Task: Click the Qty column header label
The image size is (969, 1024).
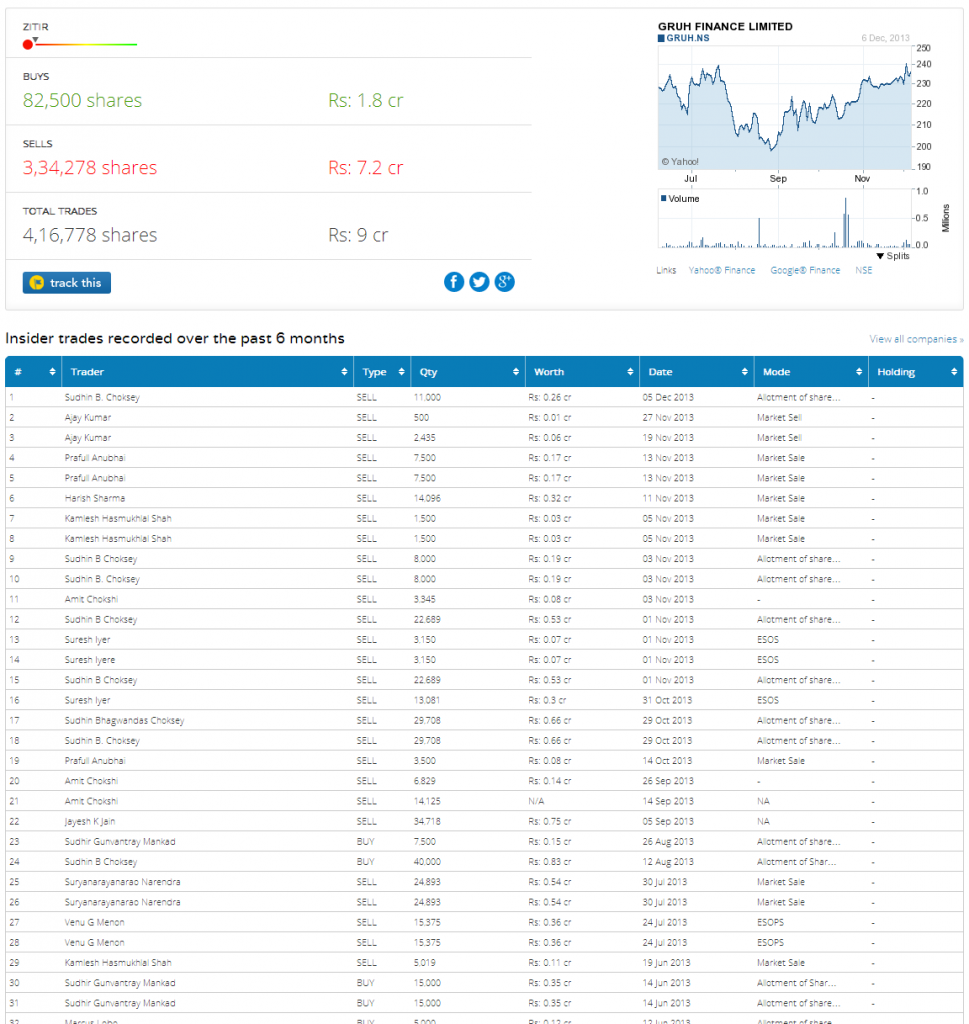Action: click(428, 372)
